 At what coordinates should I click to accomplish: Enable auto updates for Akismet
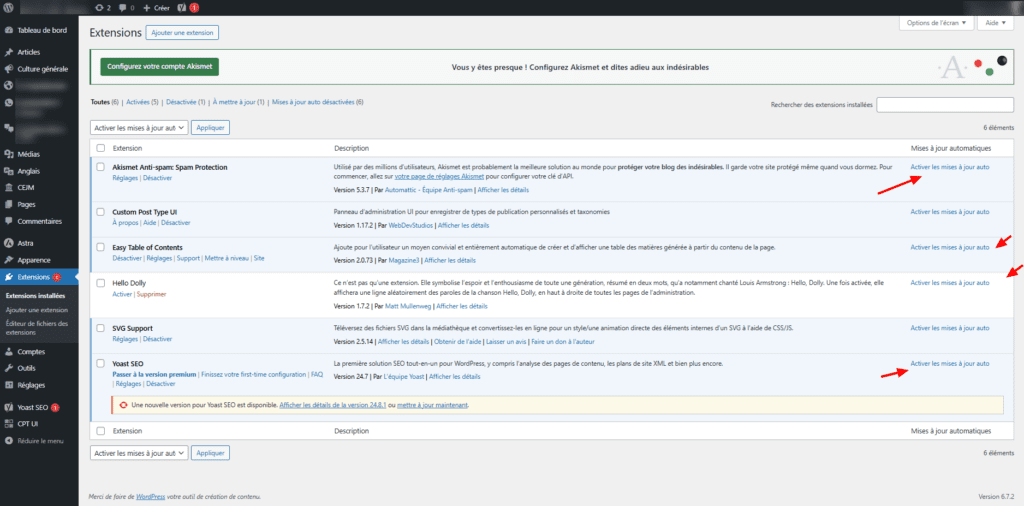[950, 167]
